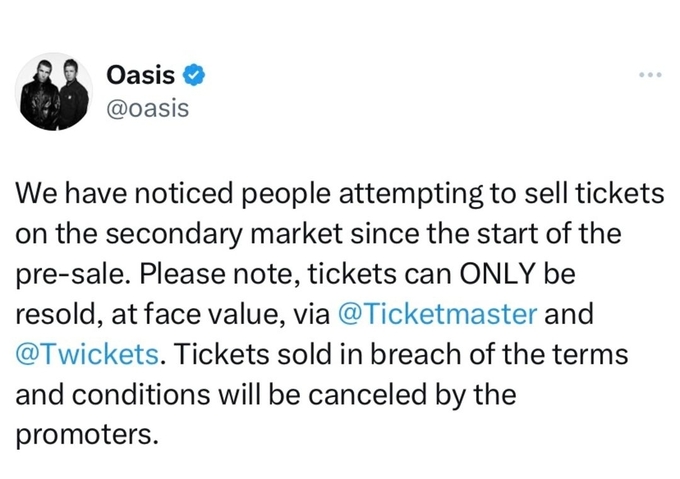The width and height of the screenshot is (680, 479).
Task: Open the three-dot more options menu
Action: point(650,75)
